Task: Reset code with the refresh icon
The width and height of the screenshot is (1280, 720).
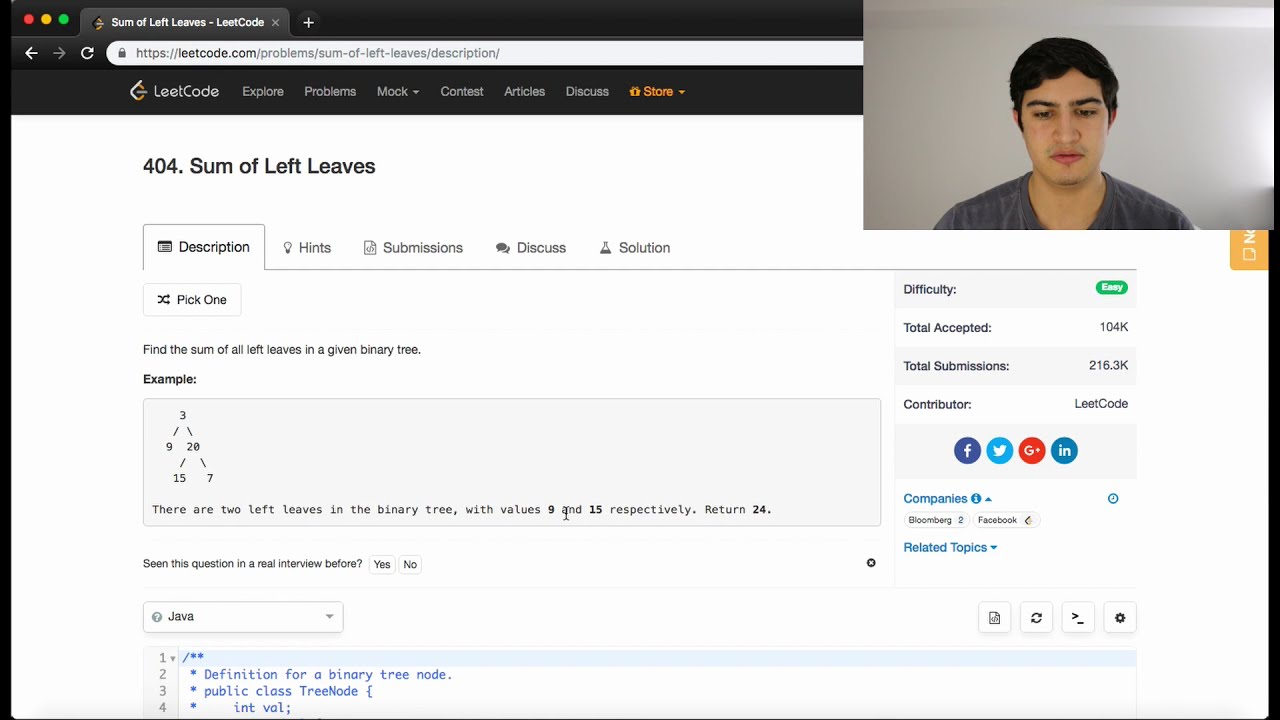Action: click(1036, 618)
